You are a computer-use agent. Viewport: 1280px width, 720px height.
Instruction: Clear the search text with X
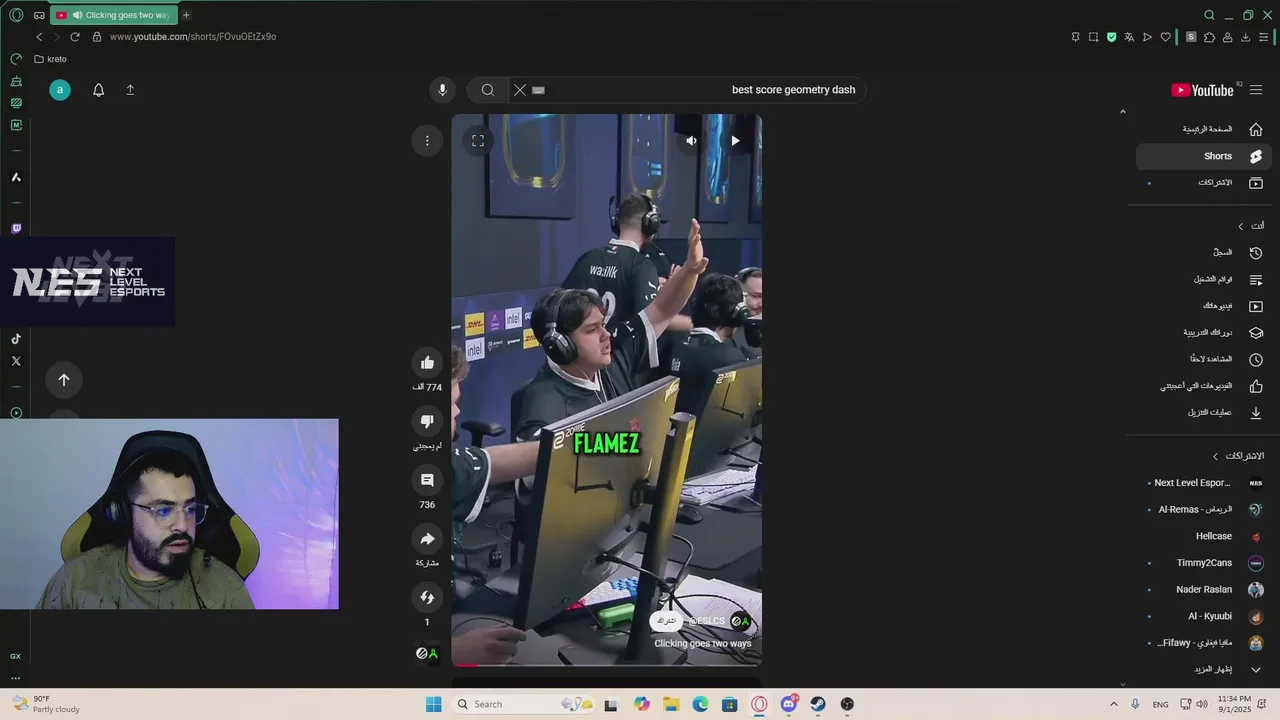(x=520, y=90)
